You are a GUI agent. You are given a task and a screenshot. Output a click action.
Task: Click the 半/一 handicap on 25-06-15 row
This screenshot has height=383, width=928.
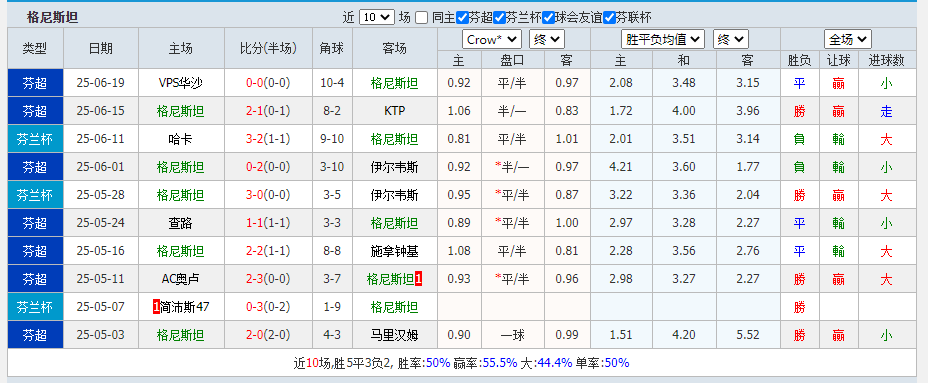pos(513,111)
